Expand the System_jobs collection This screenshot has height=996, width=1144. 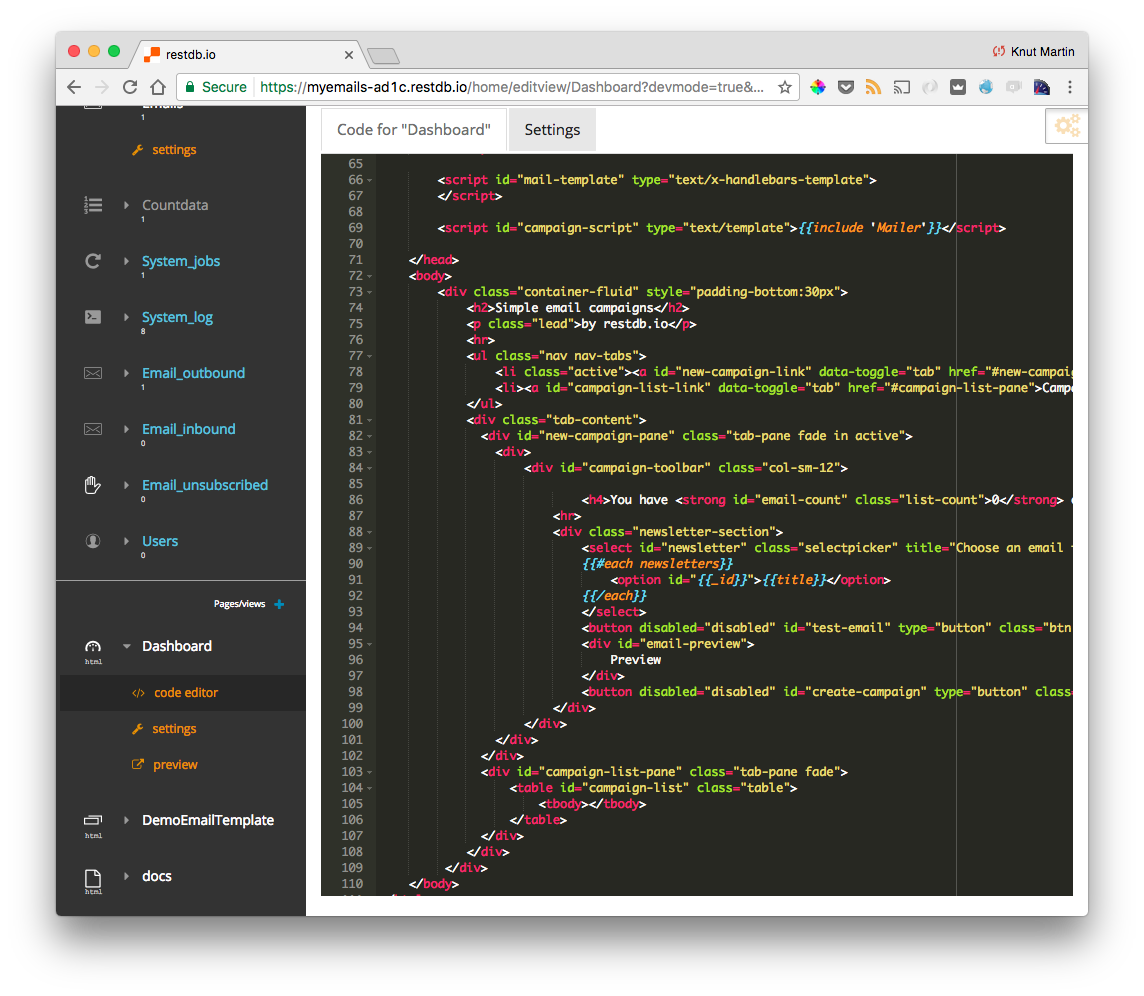126,261
